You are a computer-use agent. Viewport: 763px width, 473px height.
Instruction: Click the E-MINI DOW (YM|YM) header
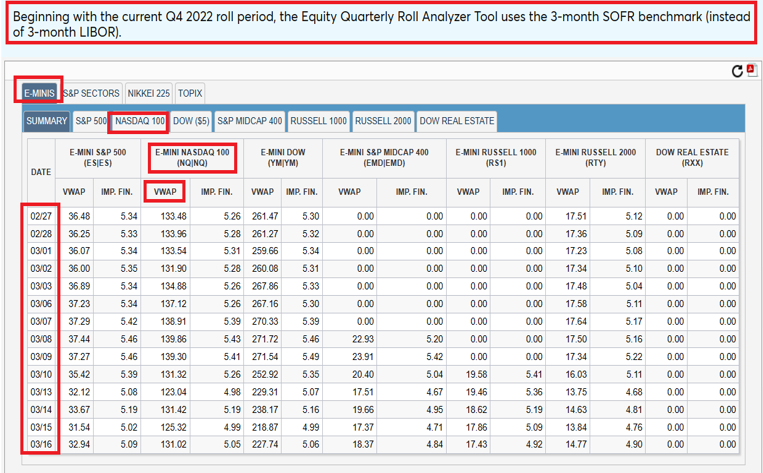[283, 158]
